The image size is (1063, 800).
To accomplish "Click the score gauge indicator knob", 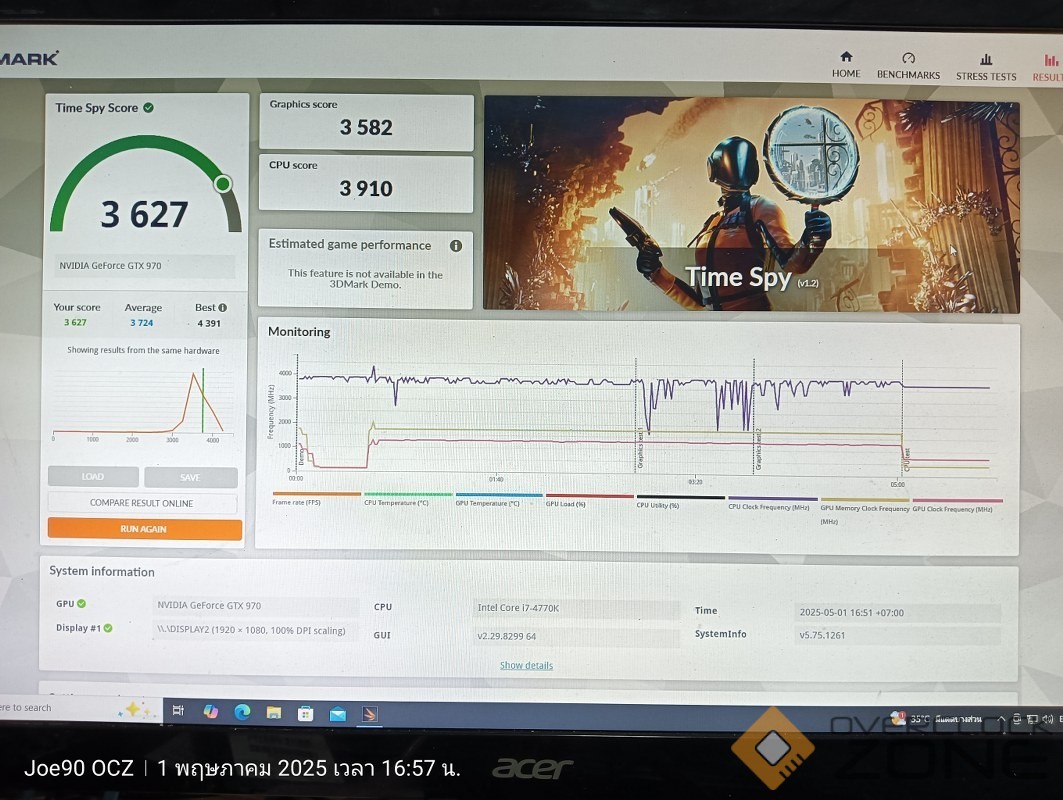I will (222, 184).
